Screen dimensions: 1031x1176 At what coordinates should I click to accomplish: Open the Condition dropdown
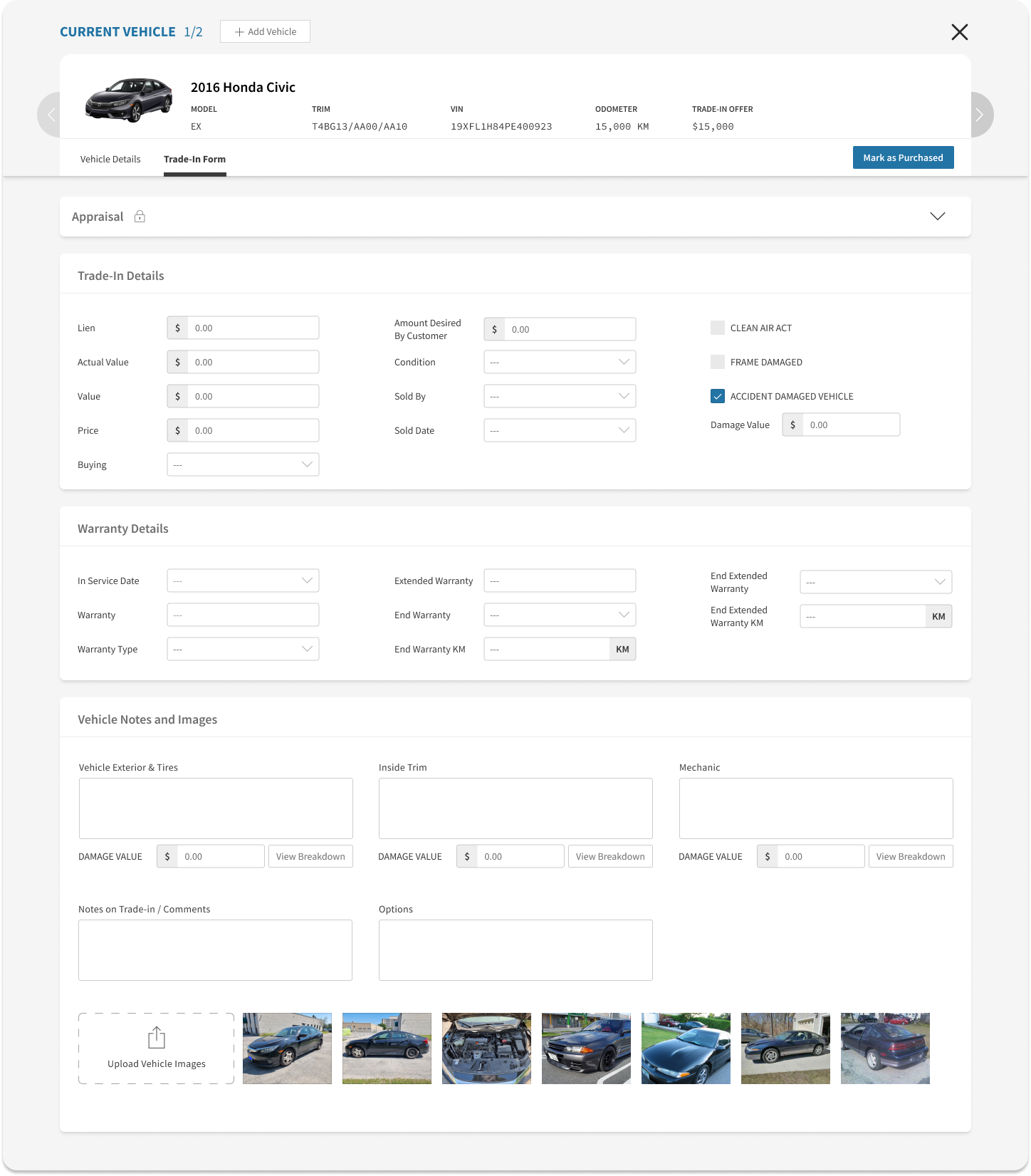(560, 362)
